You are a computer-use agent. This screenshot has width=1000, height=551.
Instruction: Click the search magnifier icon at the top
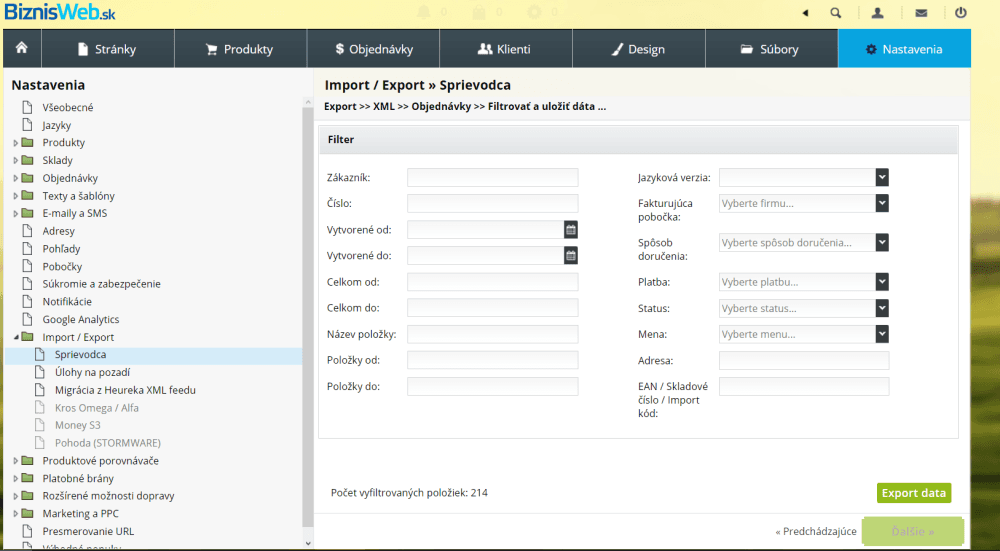835,12
